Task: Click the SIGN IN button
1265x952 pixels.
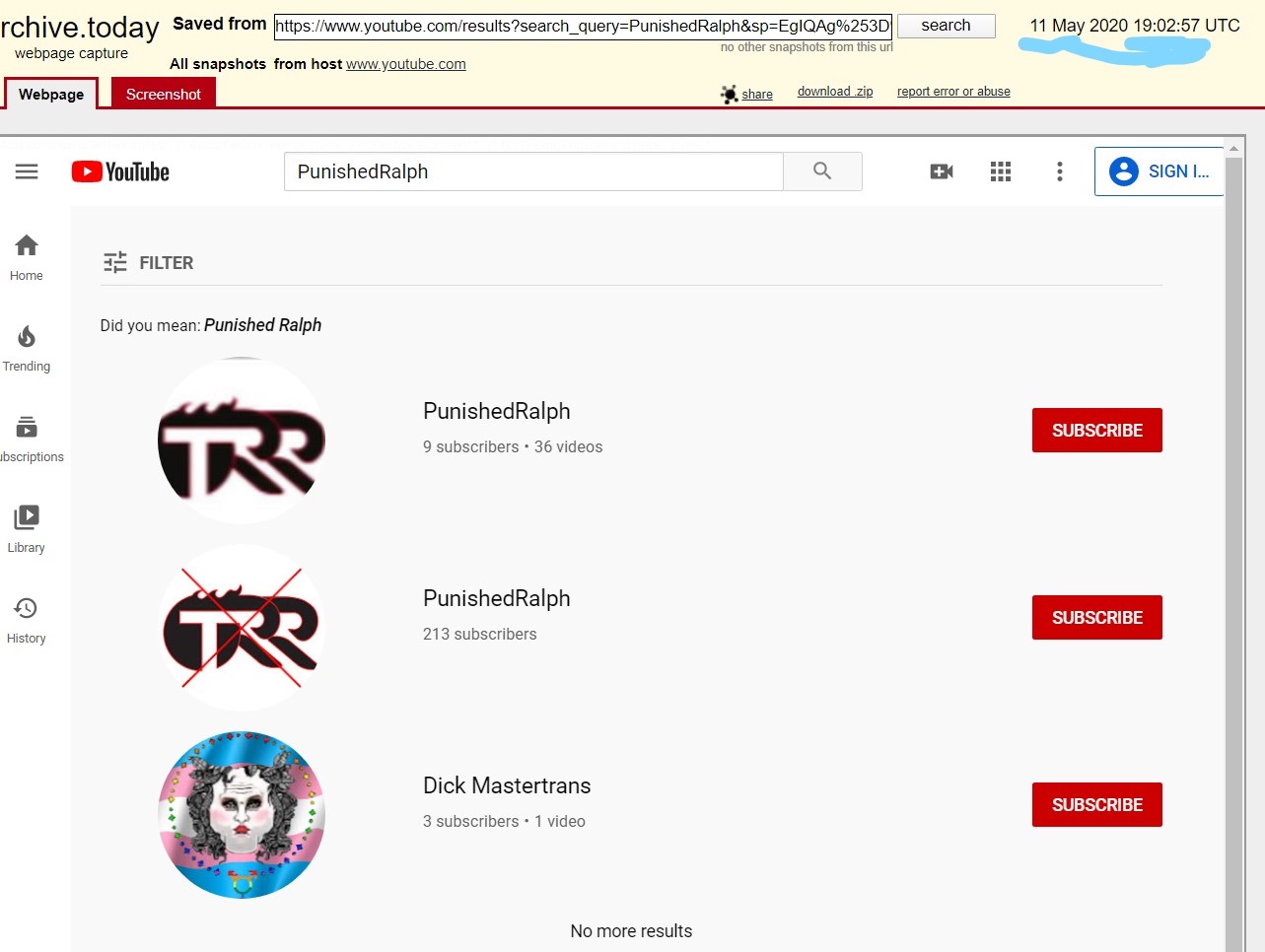Action: [x=1160, y=171]
